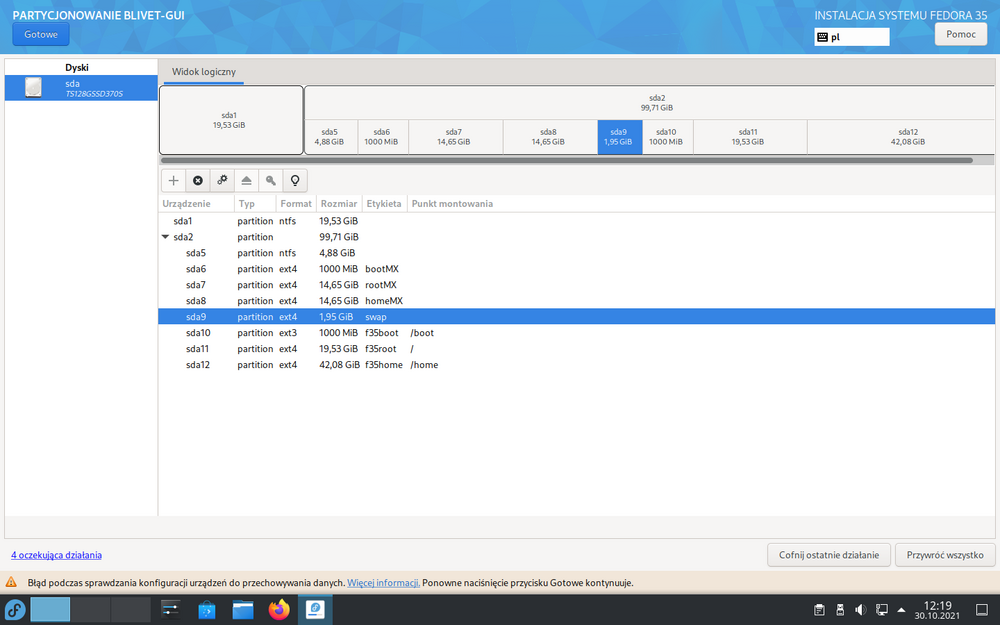1000x625 pixels.
Task: Select sda8 block in partition map
Action: (550, 136)
